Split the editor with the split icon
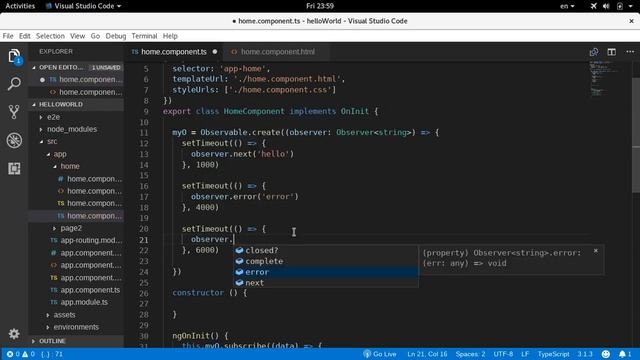The image size is (640, 360). pyautogui.click(x=611, y=52)
